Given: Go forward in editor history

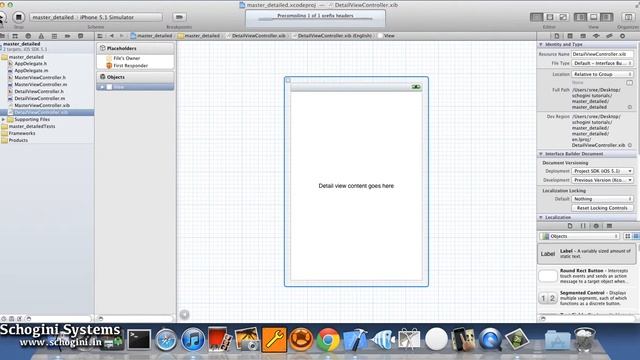Looking at the screenshot, I should (121, 36).
